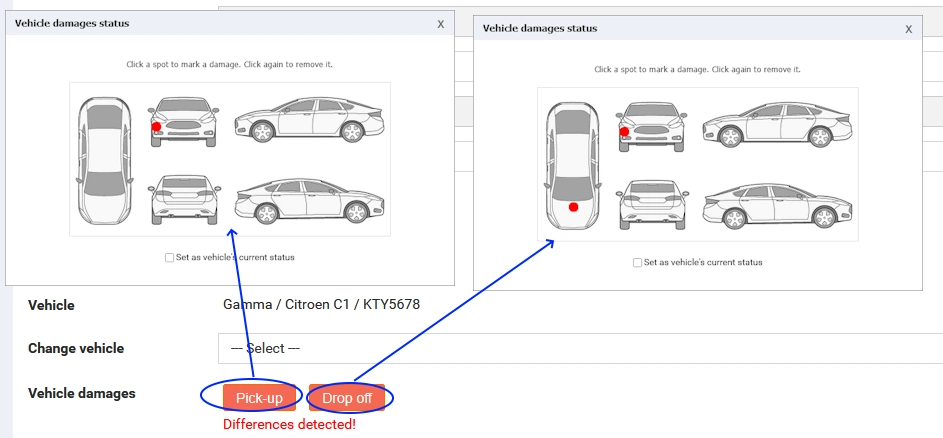Mark damage on upper side-view car, left dialog
This screenshot has width=943, height=438.
(309, 120)
